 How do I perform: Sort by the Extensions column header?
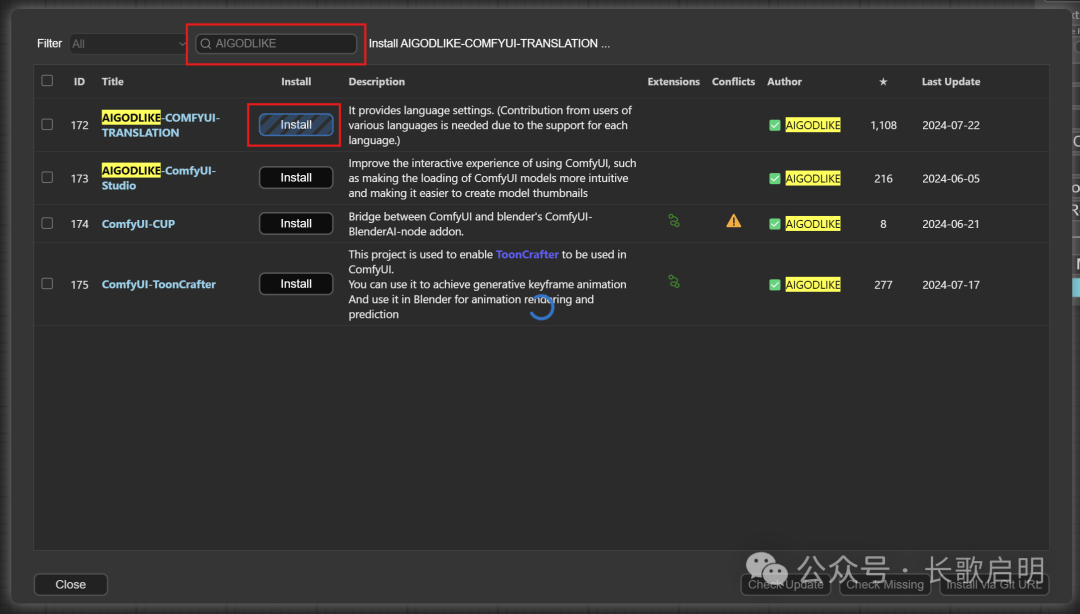coord(674,81)
